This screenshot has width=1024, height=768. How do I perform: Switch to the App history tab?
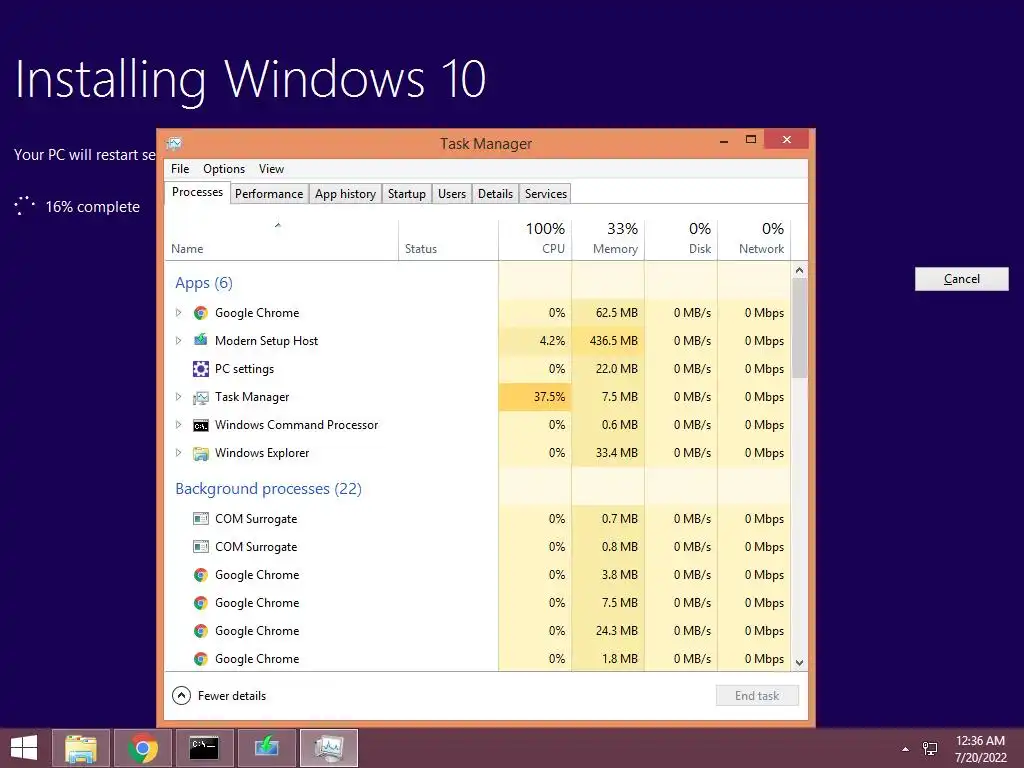(x=345, y=194)
